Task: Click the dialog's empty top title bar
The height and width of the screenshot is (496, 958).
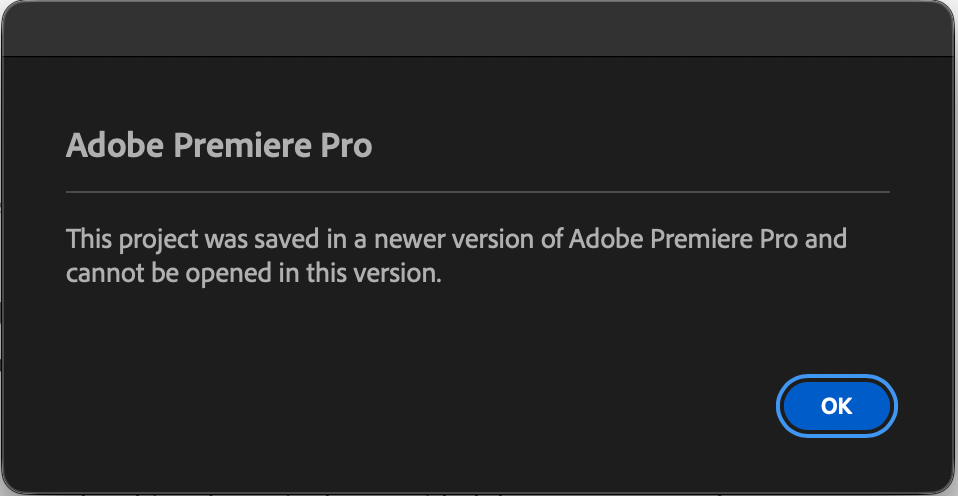Action: pos(478,28)
